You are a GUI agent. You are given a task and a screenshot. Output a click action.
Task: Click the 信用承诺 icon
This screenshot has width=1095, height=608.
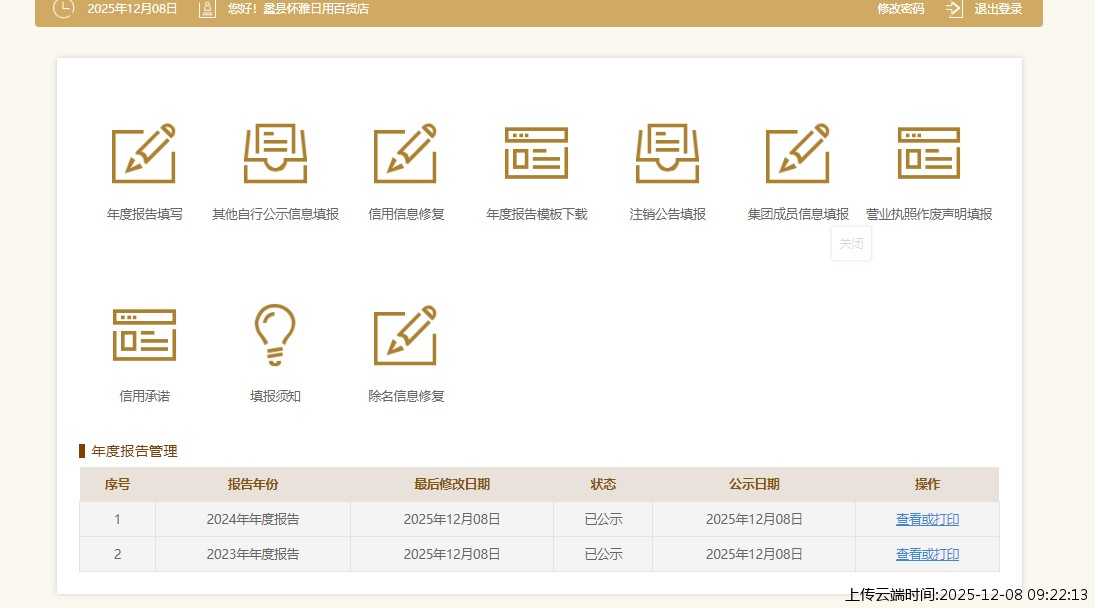coord(144,335)
